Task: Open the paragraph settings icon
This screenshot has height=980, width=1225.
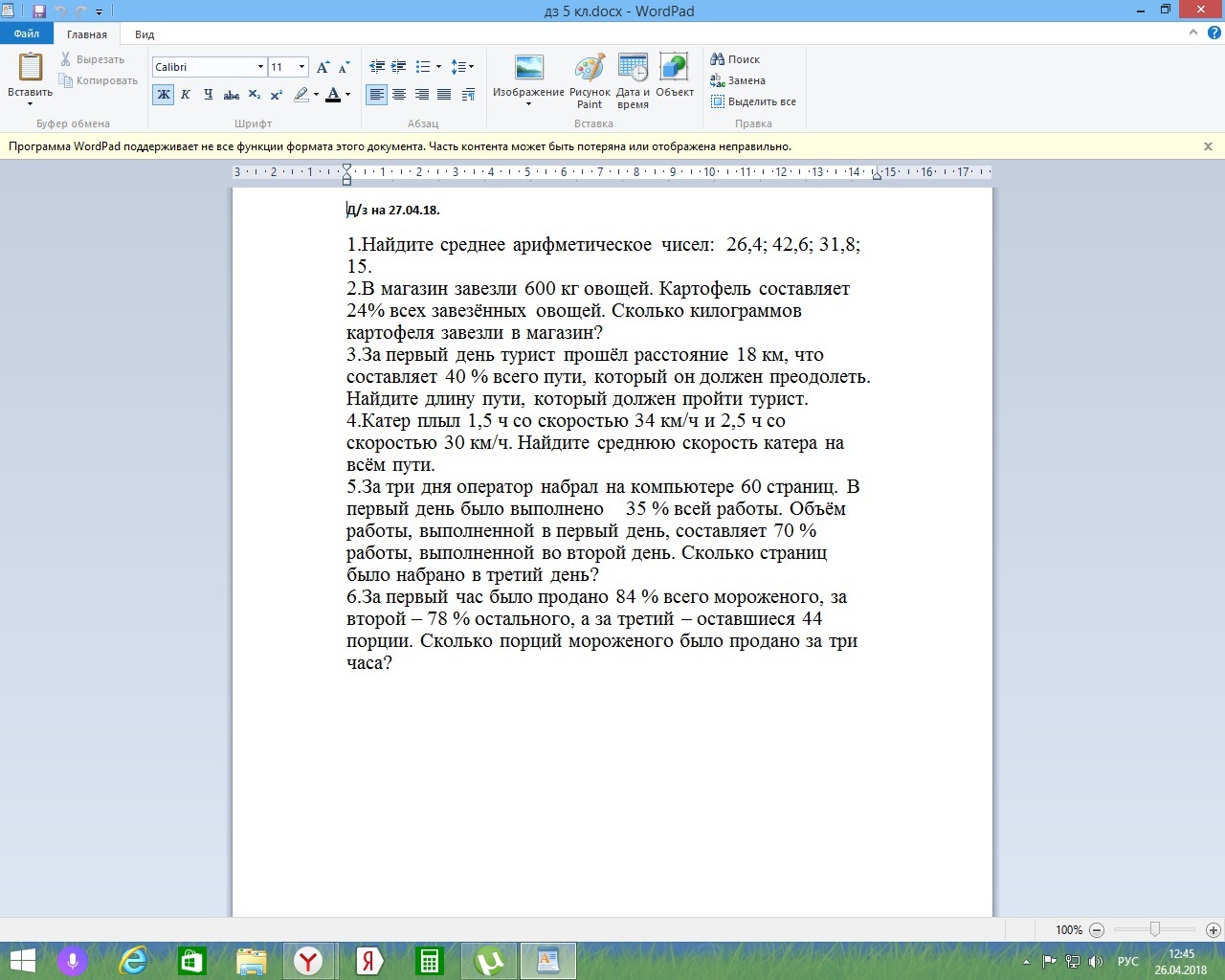Action: 468,95
